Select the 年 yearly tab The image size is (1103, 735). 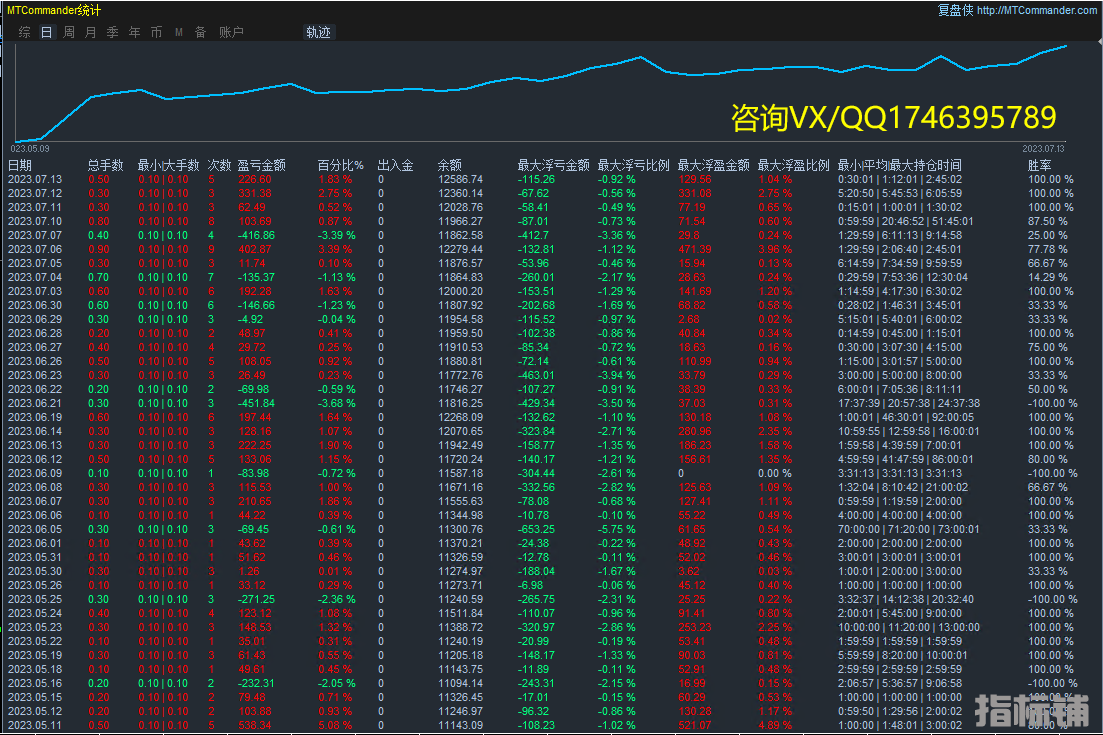click(135, 32)
